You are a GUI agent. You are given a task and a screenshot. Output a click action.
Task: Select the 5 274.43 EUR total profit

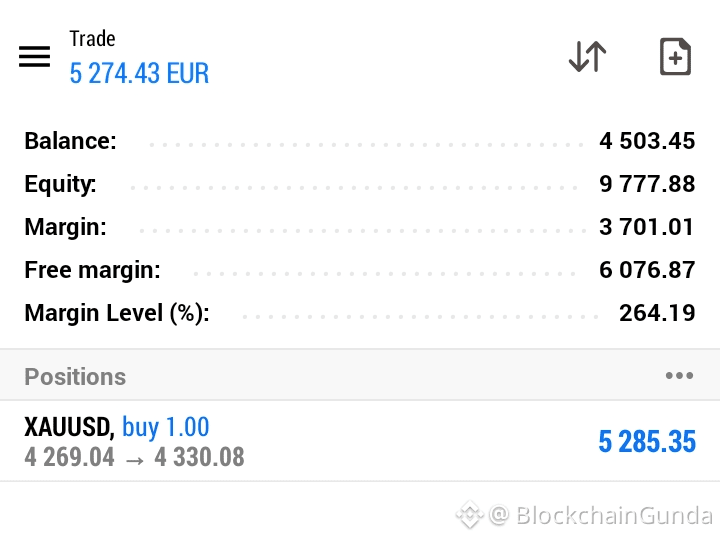(139, 73)
